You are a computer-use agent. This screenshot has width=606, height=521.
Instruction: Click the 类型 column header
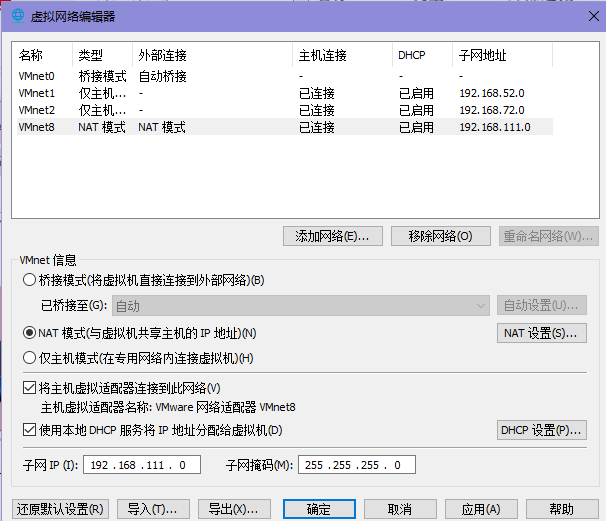102,55
